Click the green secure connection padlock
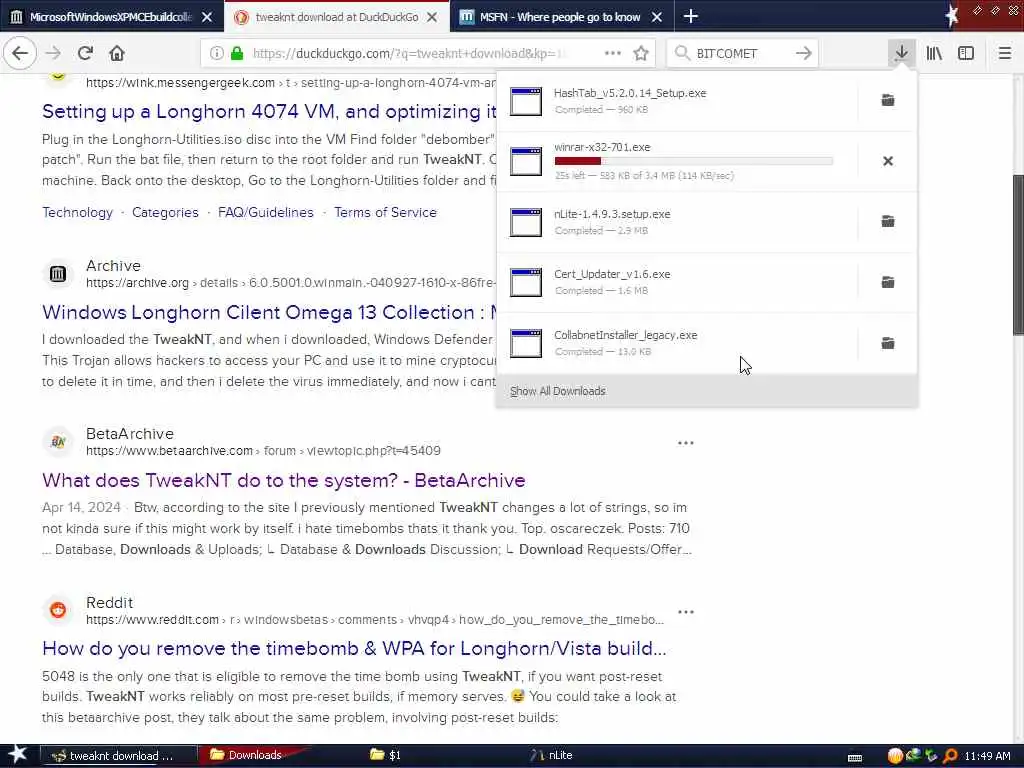This screenshot has width=1024, height=768. pos(237,53)
